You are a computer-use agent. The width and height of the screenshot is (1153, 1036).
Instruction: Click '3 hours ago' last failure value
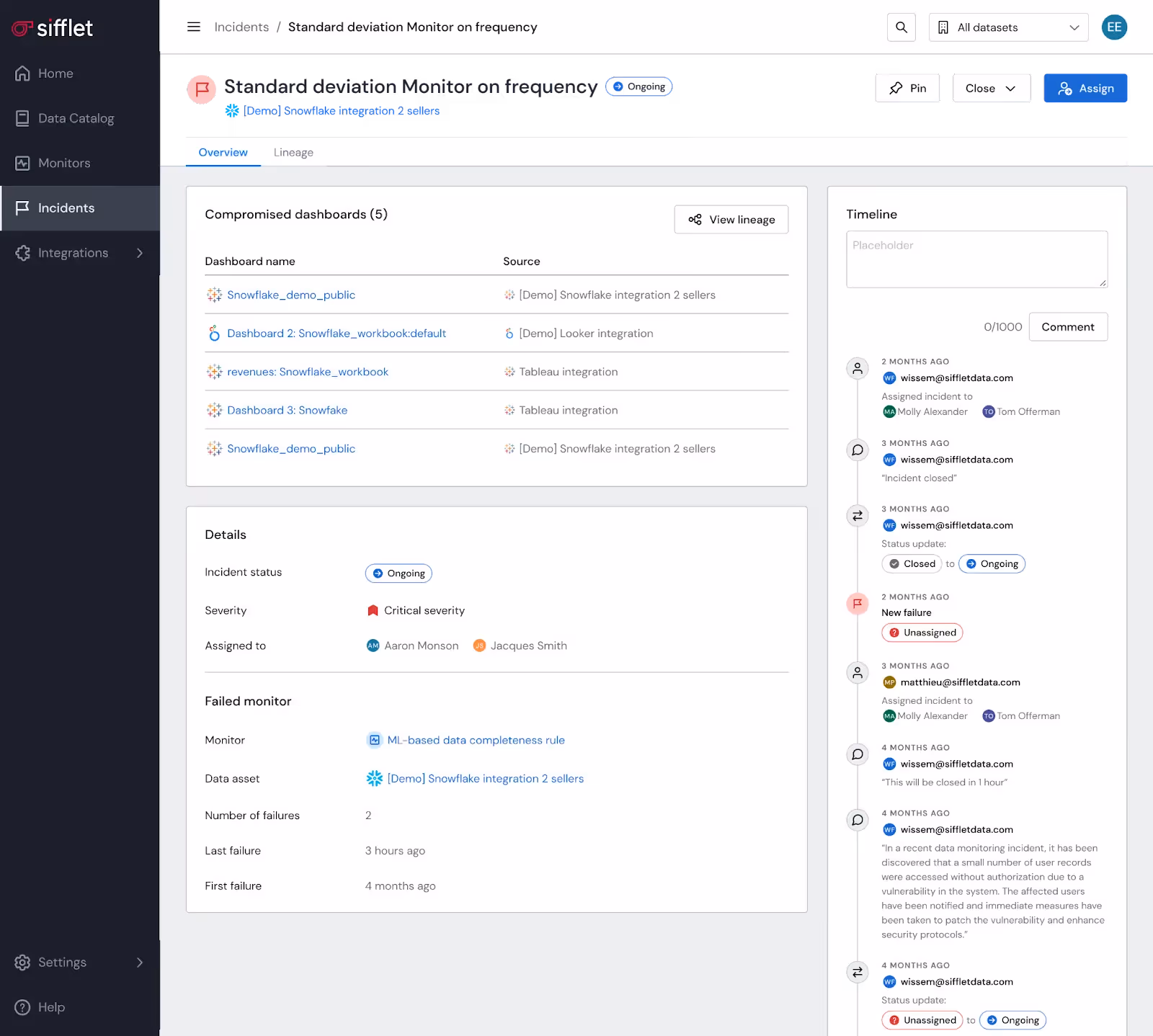395,851
